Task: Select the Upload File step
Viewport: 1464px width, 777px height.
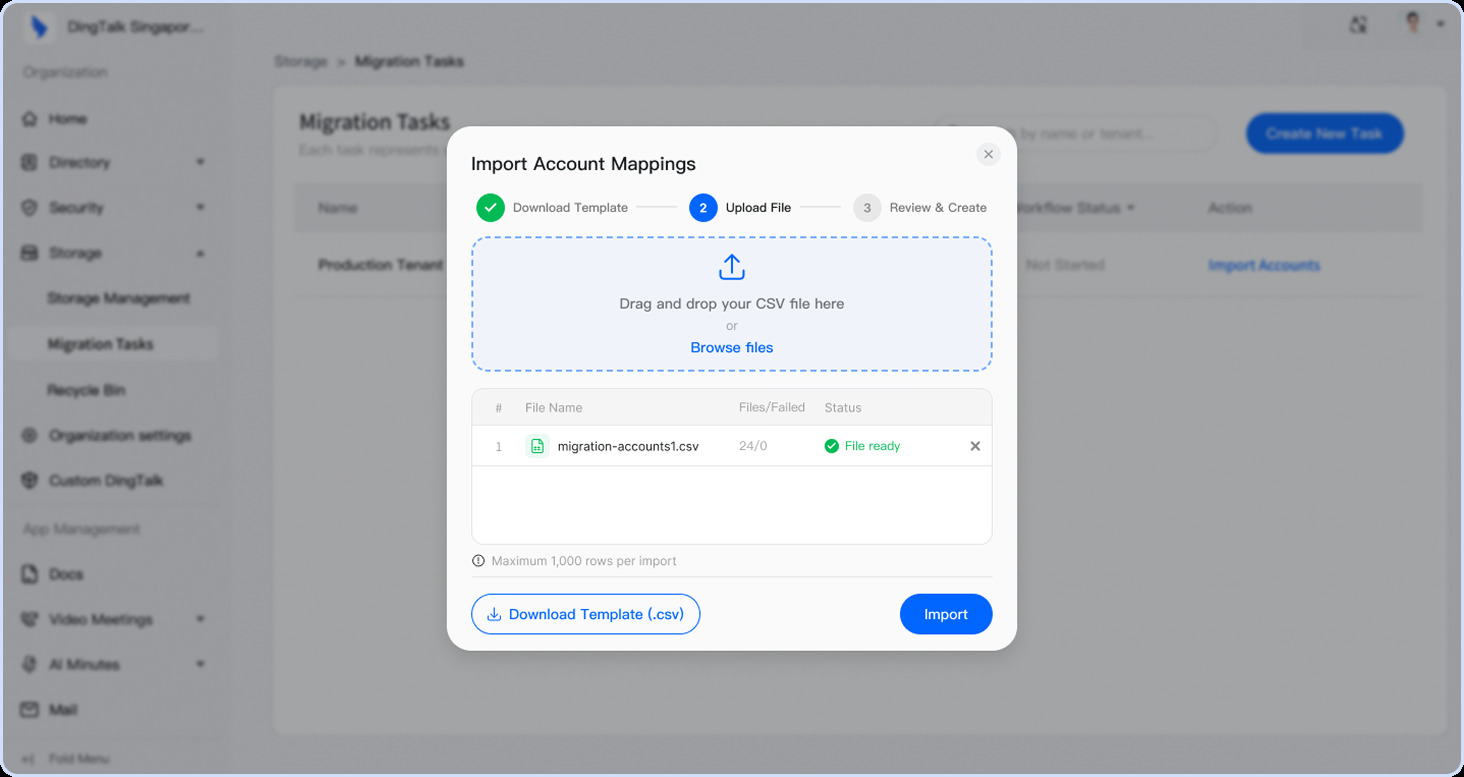Action: point(740,208)
